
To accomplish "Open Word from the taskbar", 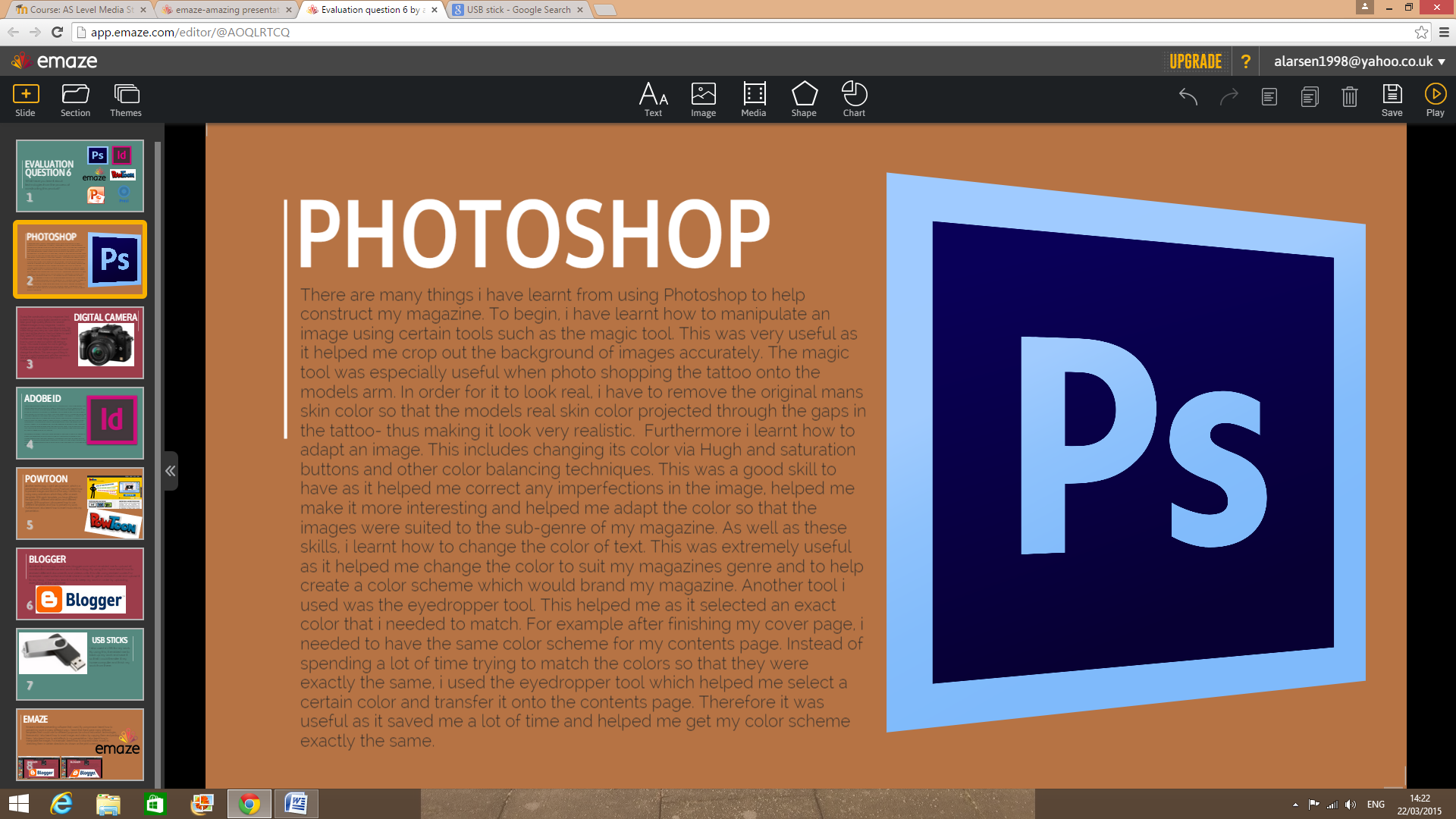I will point(296,804).
